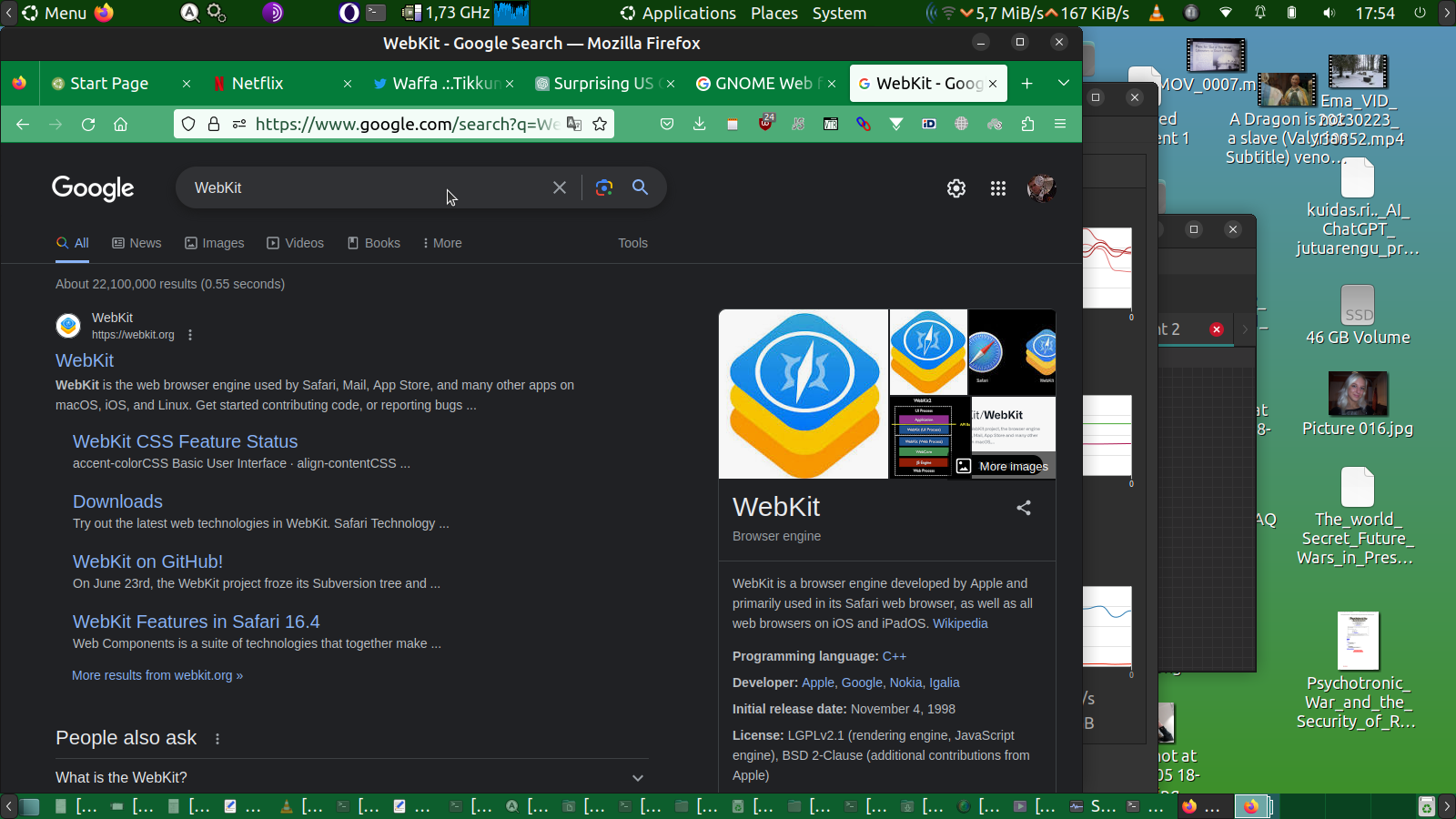This screenshot has width=1456, height=819.
Task: Open the Firefox downloads panel
Action: pos(700,124)
